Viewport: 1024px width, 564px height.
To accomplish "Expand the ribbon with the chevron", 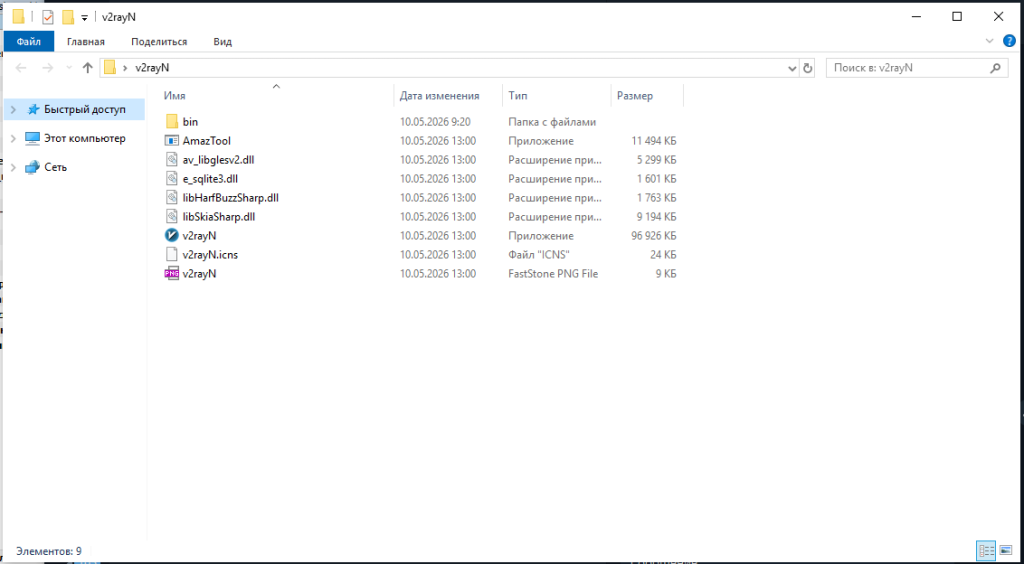I will click(989, 41).
